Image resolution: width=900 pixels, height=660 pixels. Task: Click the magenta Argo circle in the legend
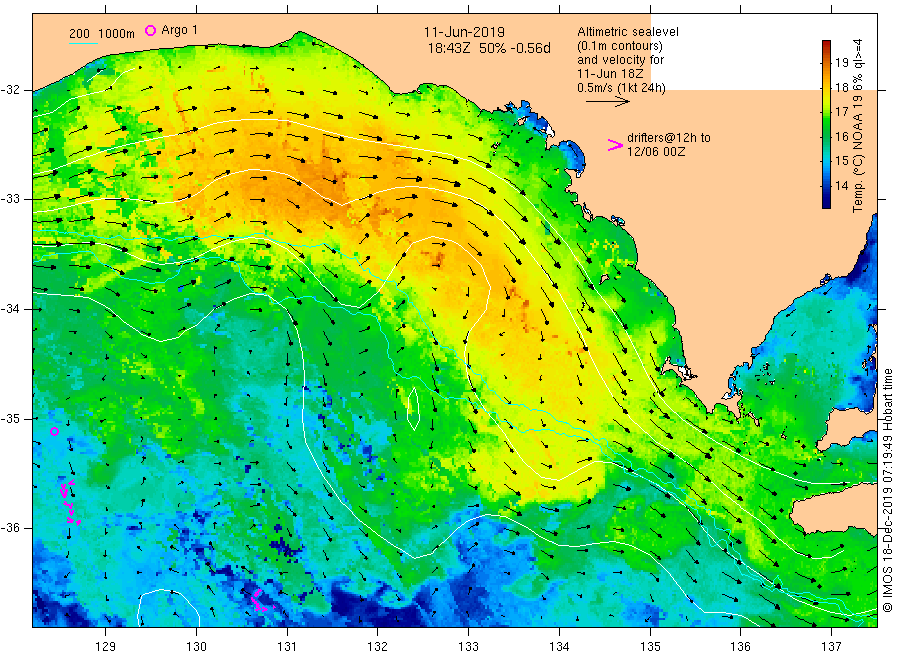coord(150,30)
